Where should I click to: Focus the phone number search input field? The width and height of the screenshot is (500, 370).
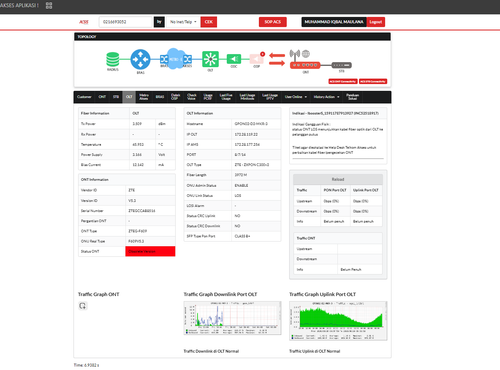click(x=125, y=22)
